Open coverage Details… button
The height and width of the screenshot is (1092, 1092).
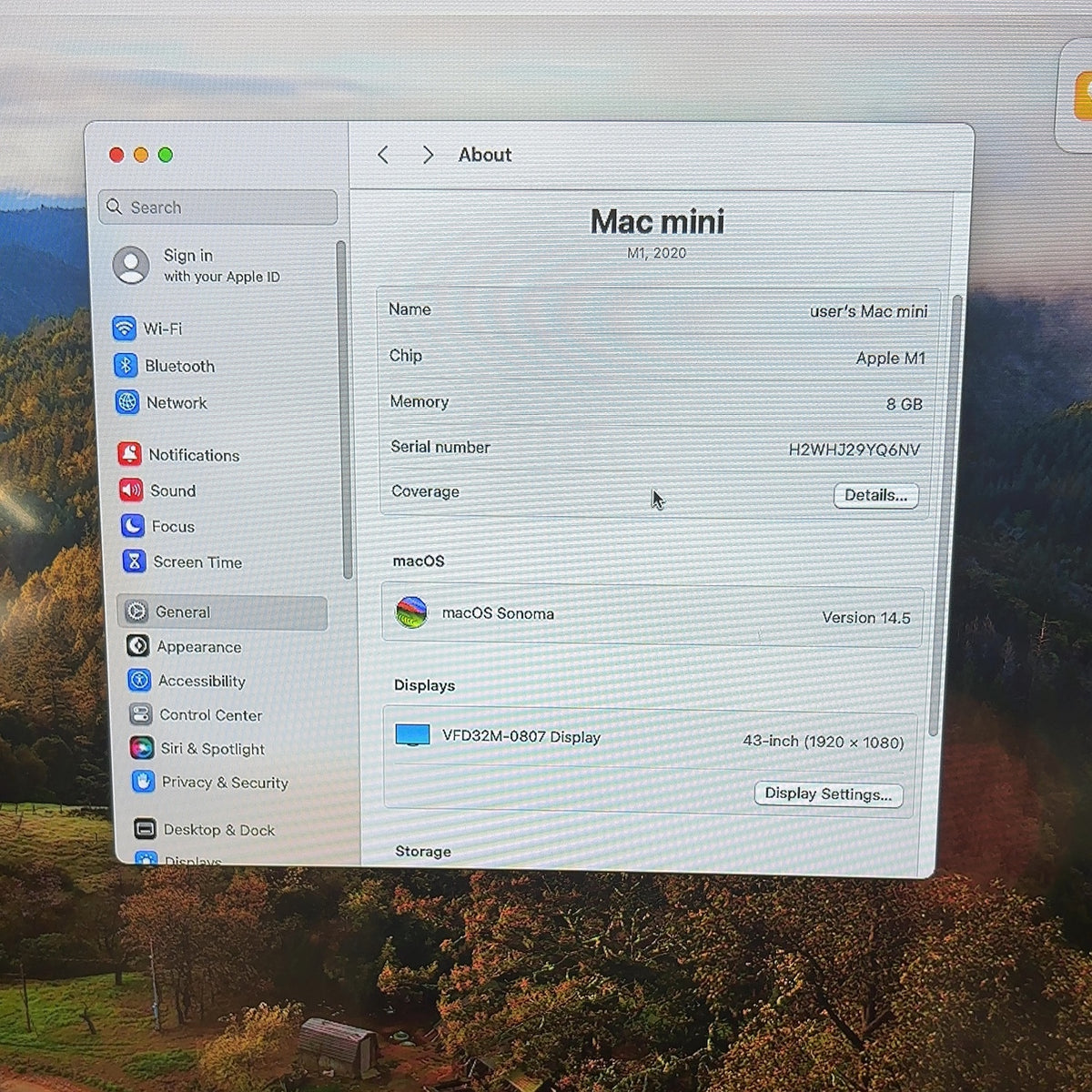(x=876, y=495)
